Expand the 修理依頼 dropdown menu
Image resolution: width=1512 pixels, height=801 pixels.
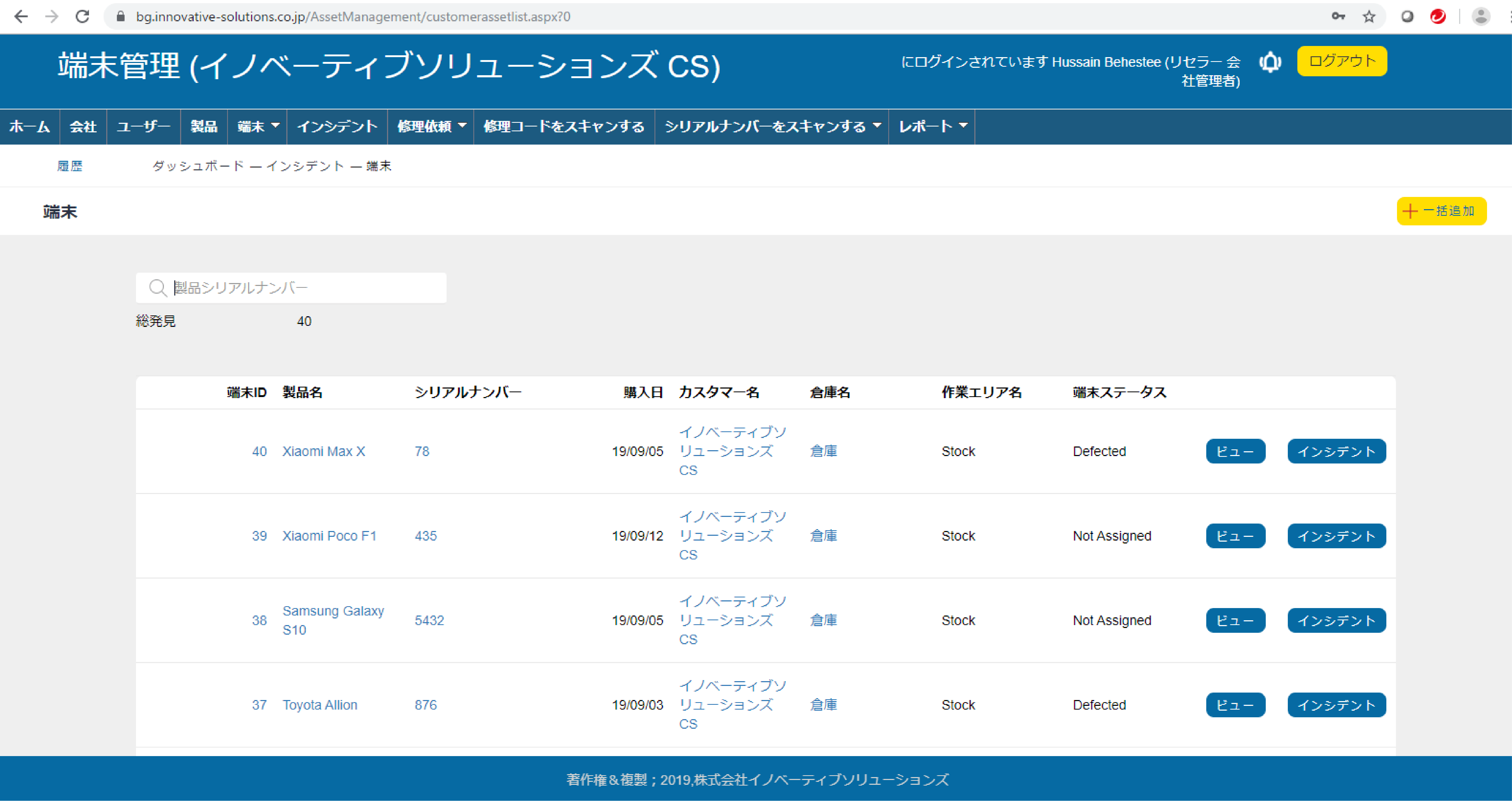point(431,127)
